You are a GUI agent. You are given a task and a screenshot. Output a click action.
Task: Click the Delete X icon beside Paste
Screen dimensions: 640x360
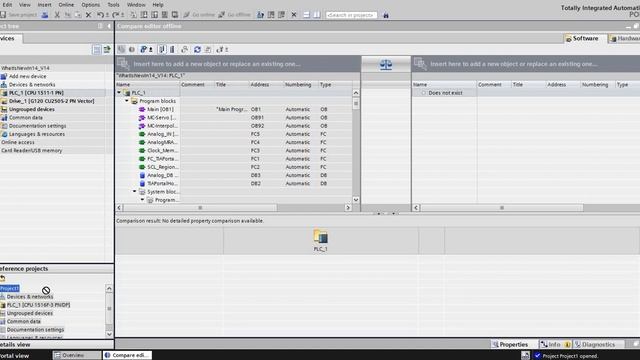[89, 15]
